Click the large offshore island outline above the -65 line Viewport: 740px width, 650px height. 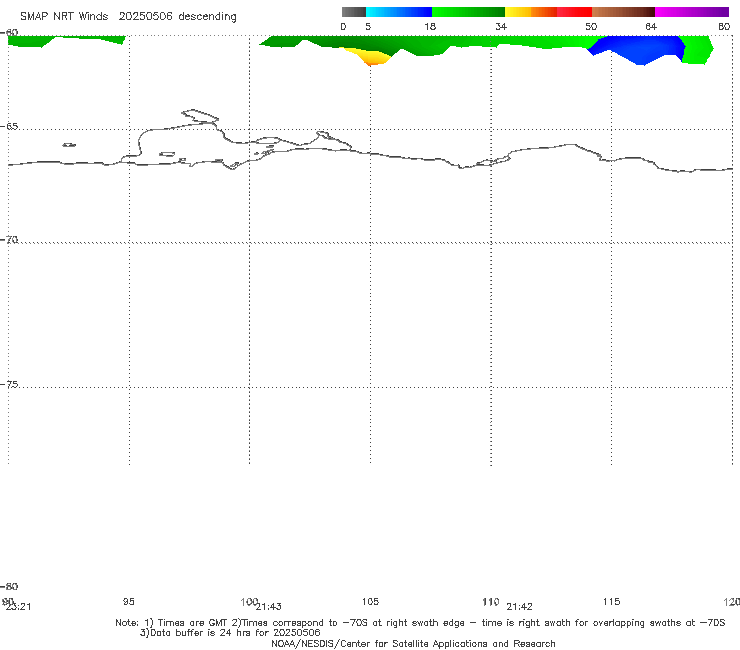(200, 116)
